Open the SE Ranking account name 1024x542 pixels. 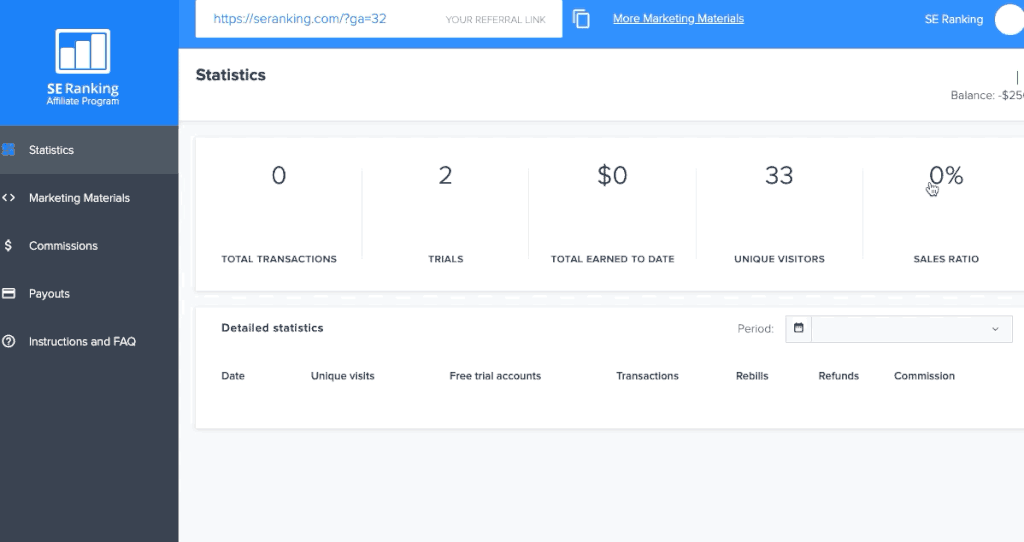point(953,20)
